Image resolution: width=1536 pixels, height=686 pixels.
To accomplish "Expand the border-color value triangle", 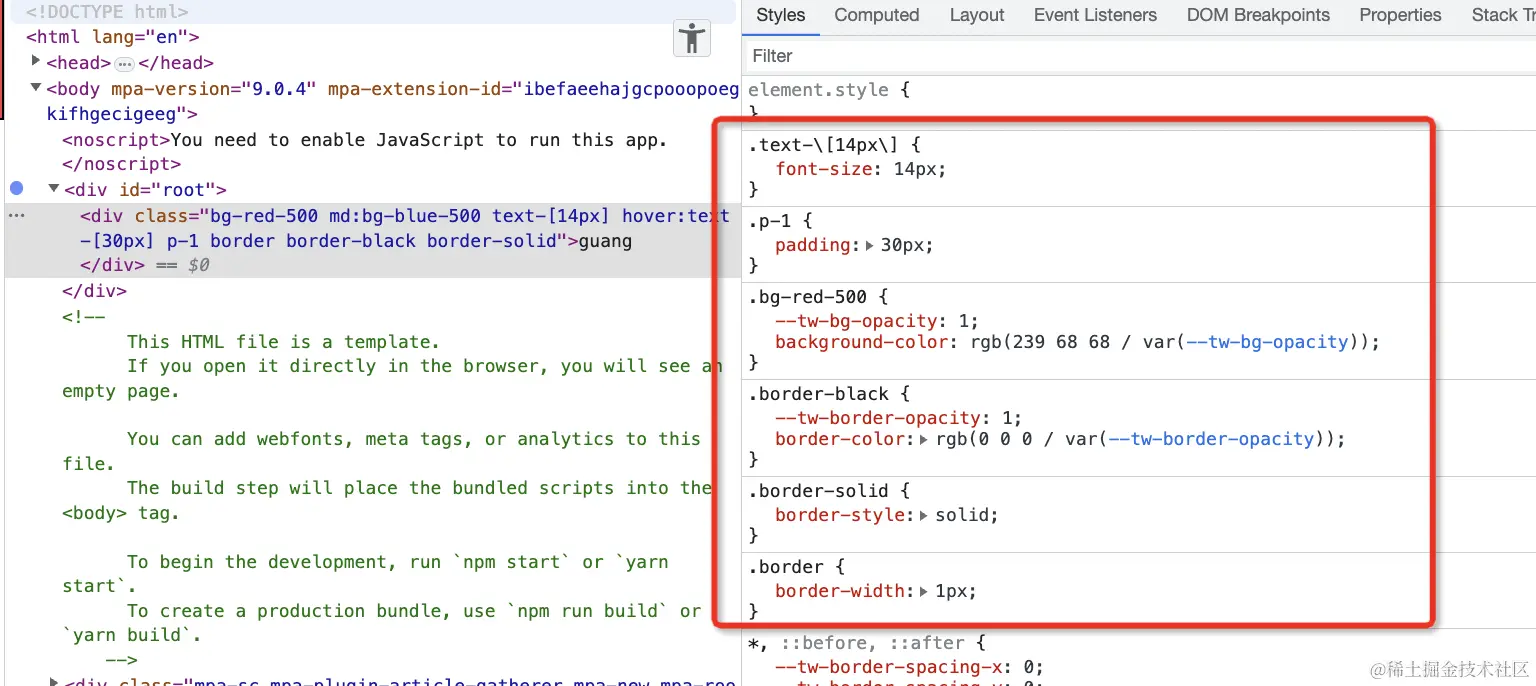I will point(924,439).
